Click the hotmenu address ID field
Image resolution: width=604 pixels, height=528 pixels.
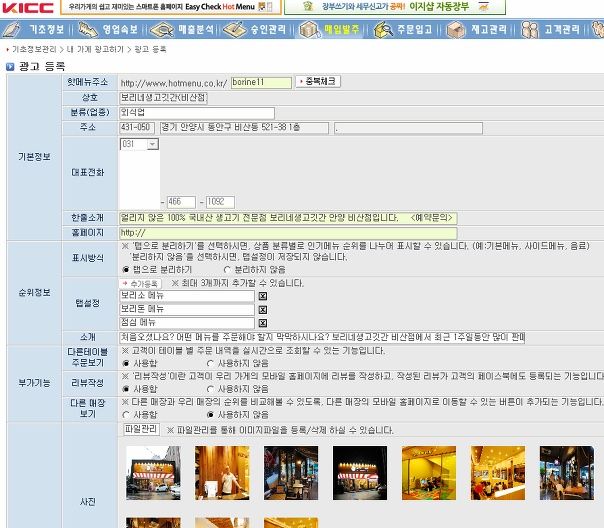[261, 83]
